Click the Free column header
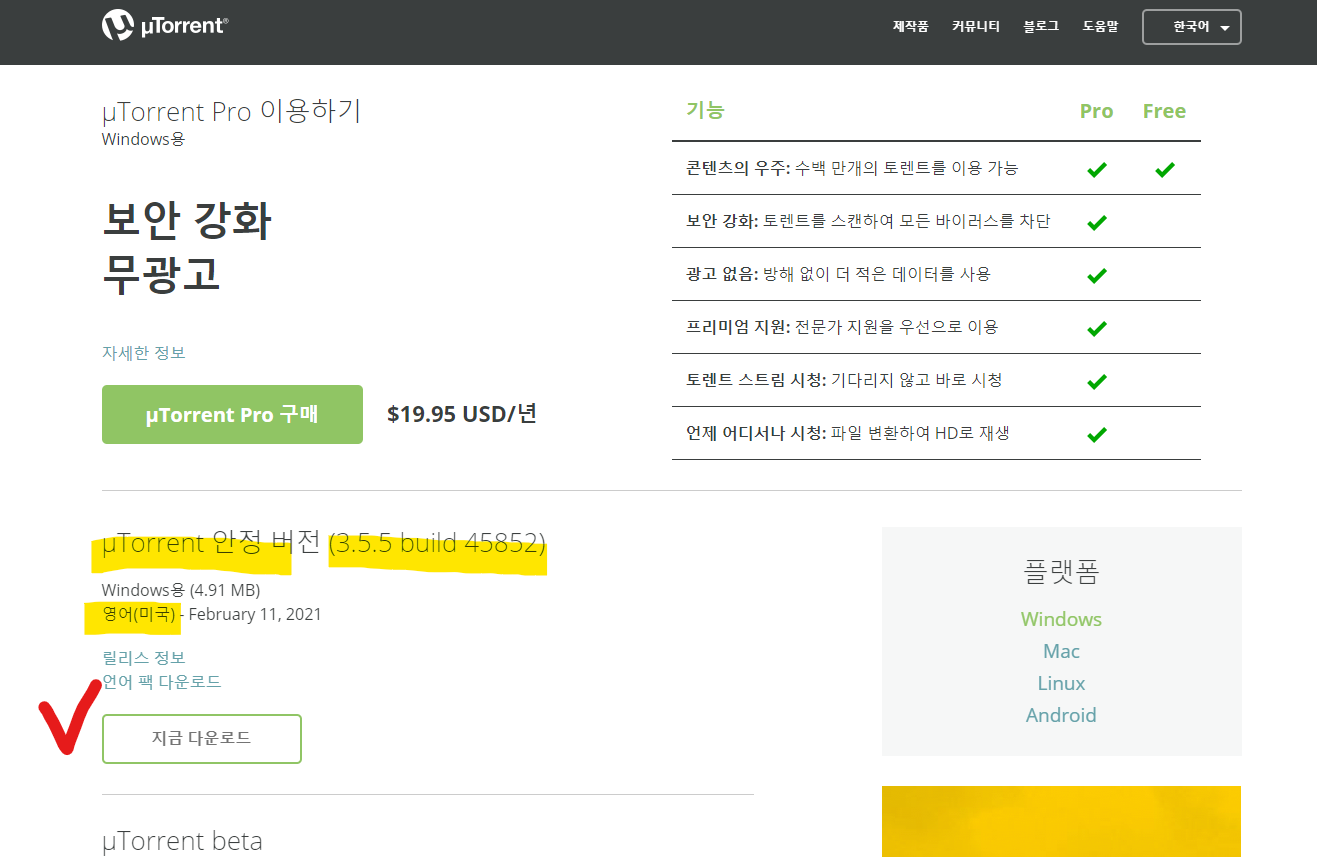The width and height of the screenshot is (1317, 857). click(x=1164, y=111)
